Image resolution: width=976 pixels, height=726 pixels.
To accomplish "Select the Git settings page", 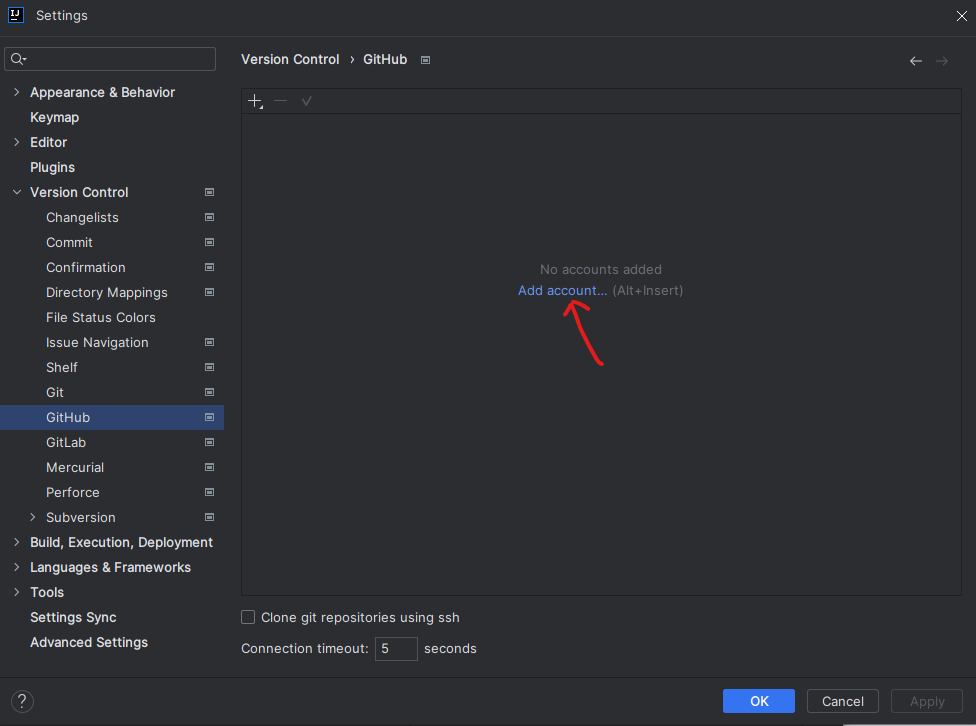I will pyautogui.click(x=55, y=392).
